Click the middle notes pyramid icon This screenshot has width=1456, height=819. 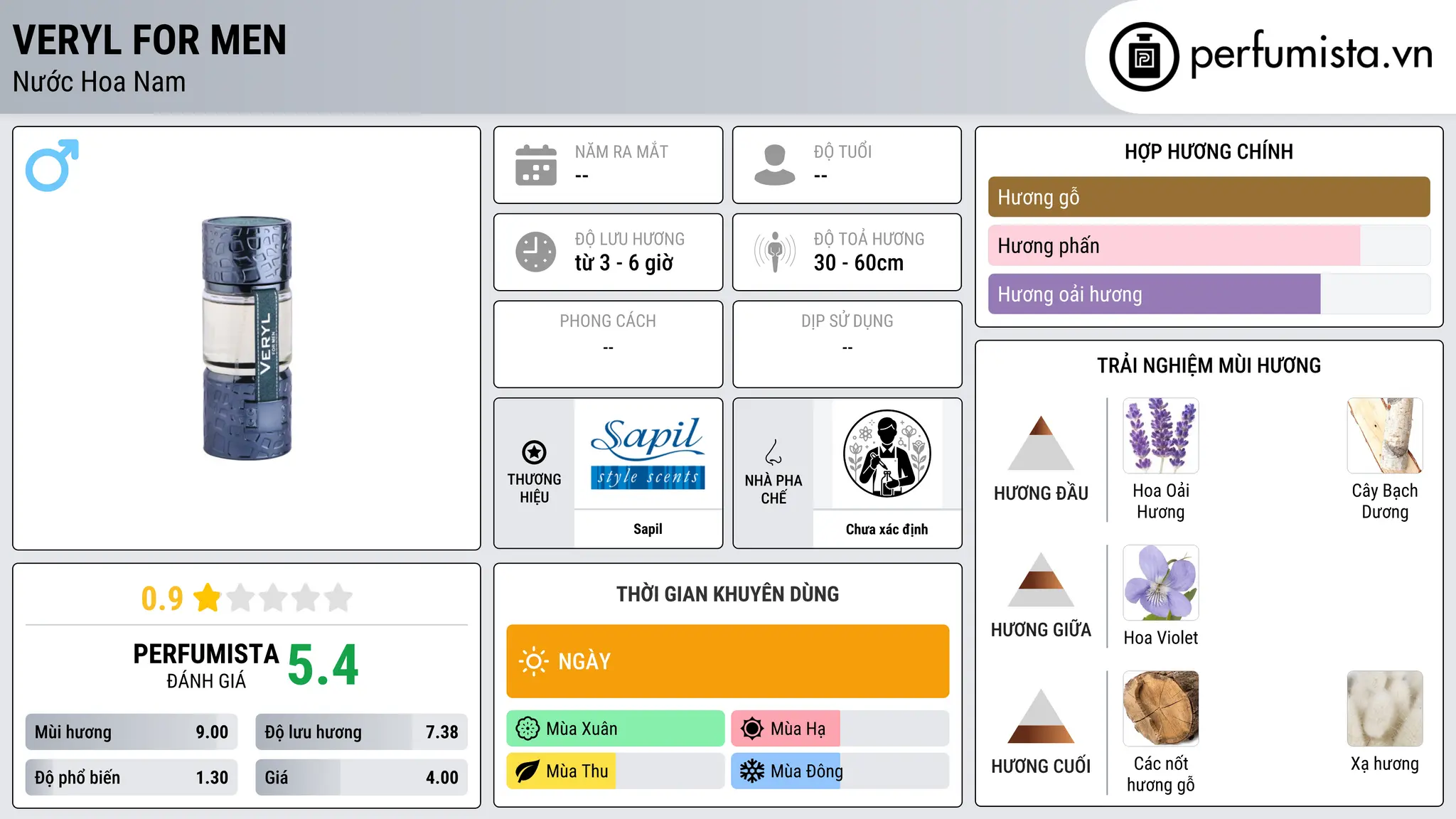pyautogui.click(x=1041, y=579)
